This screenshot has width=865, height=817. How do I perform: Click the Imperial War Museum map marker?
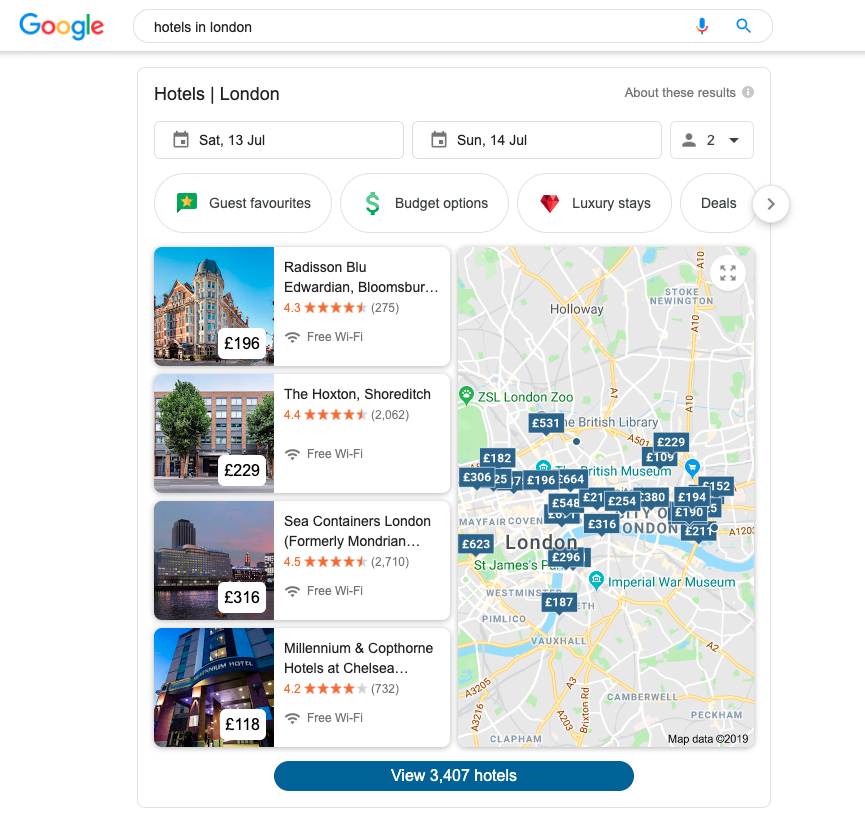tap(596, 580)
